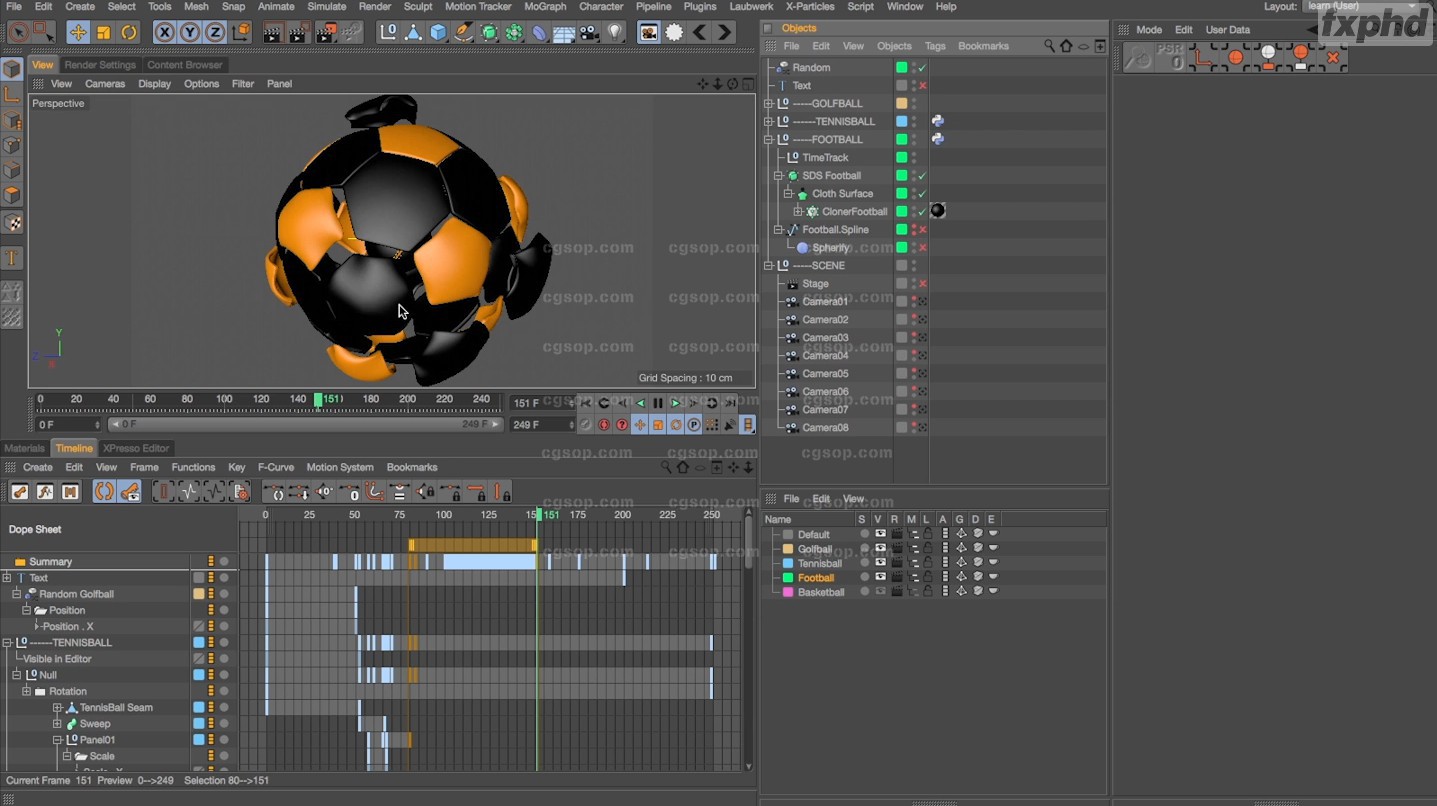Disable the Cloth Surface green checkmark

click(923, 194)
